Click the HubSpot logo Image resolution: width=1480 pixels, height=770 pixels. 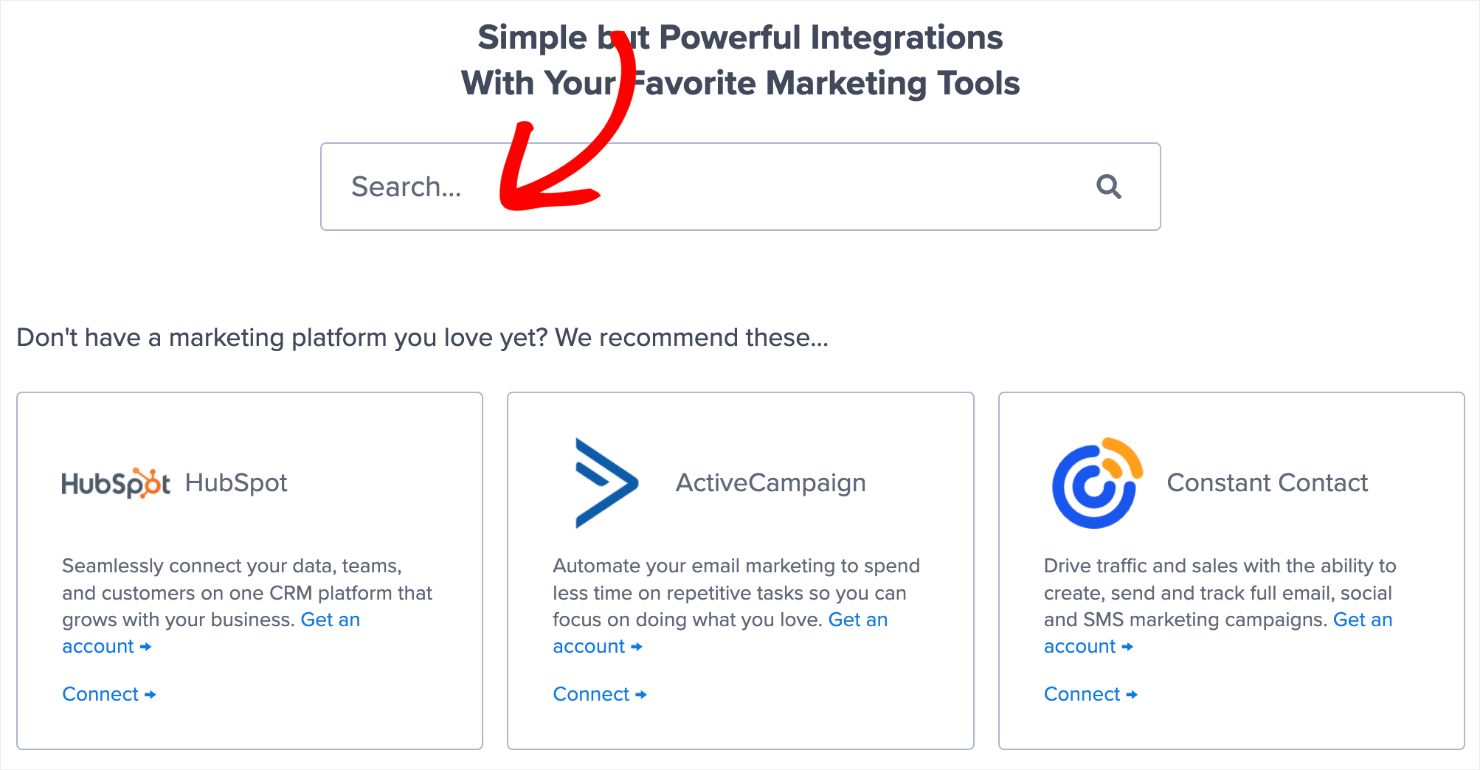point(116,483)
